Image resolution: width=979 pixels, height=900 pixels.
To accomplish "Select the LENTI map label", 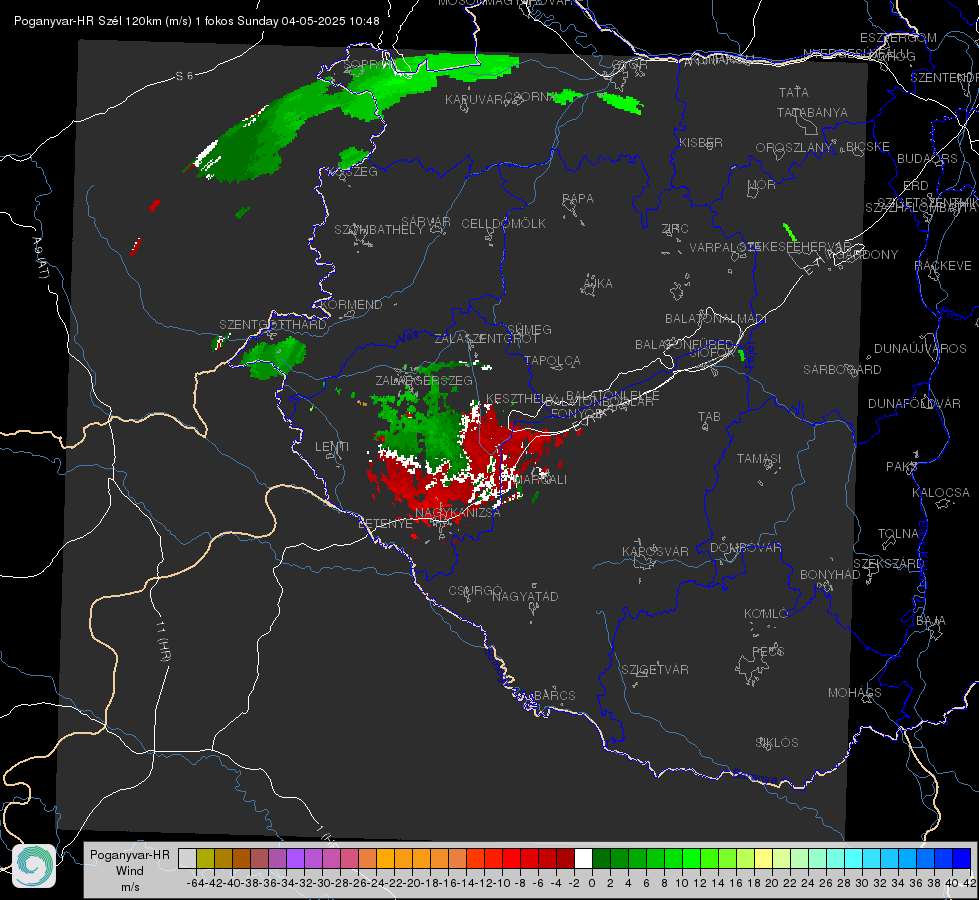I will tap(332, 447).
